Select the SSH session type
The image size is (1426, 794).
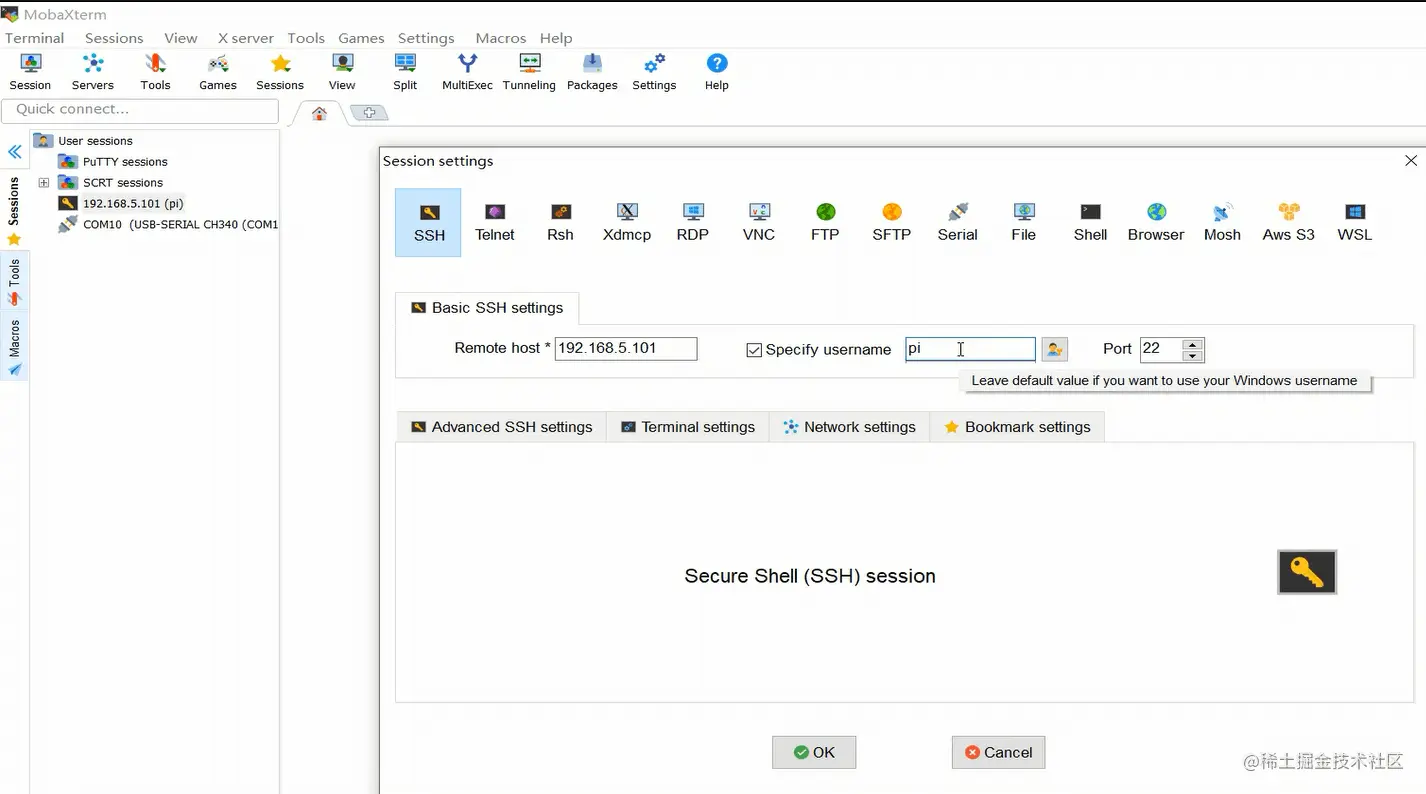[x=429, y=223]
